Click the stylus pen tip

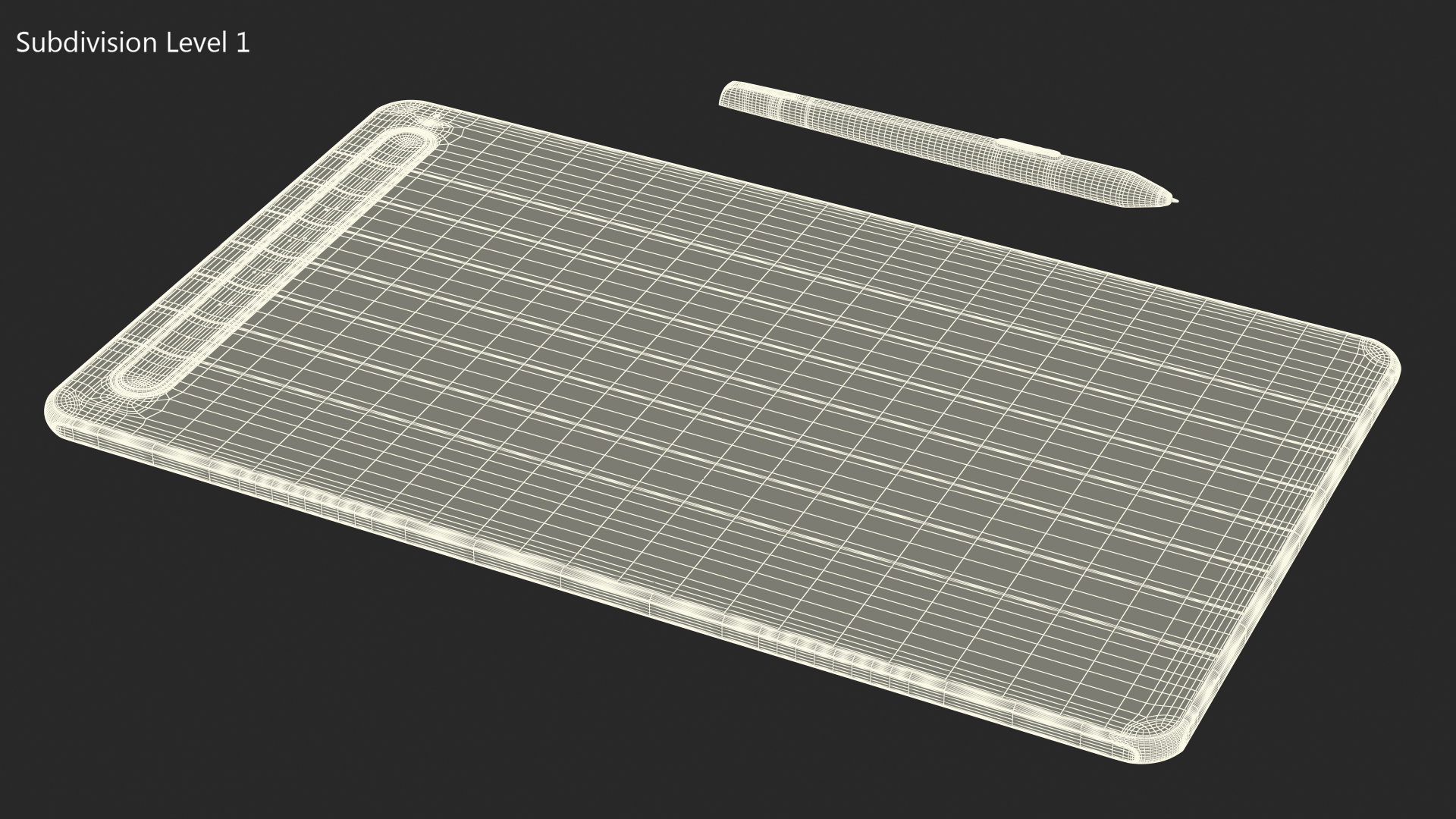pyautogui.click(x=1175, y=201)
